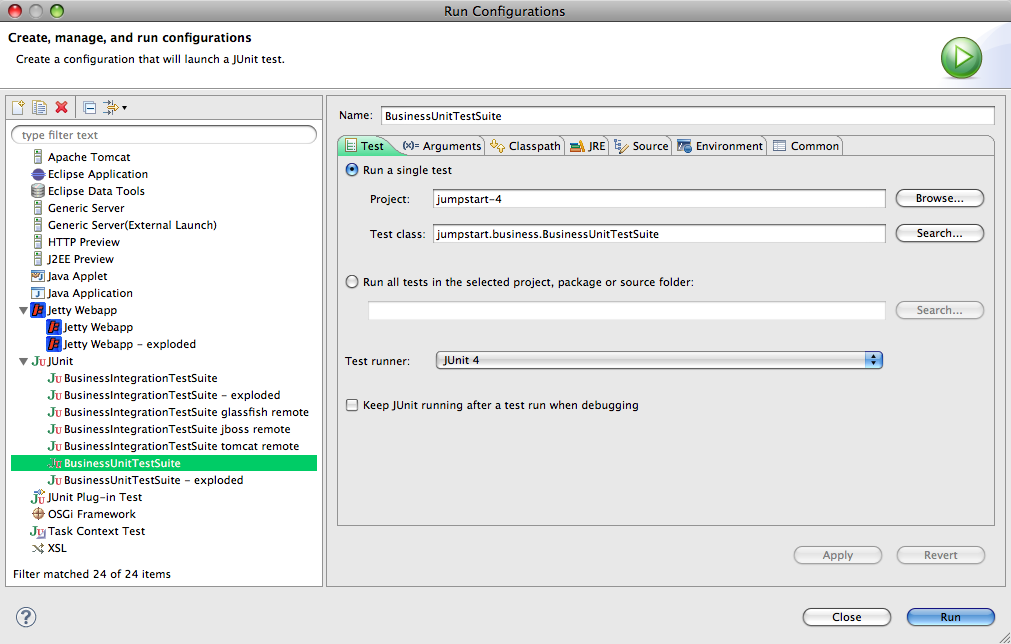The image size is (1011, 644).
Task: Click the HTTP Preview icon
Action: click(38, 242)
